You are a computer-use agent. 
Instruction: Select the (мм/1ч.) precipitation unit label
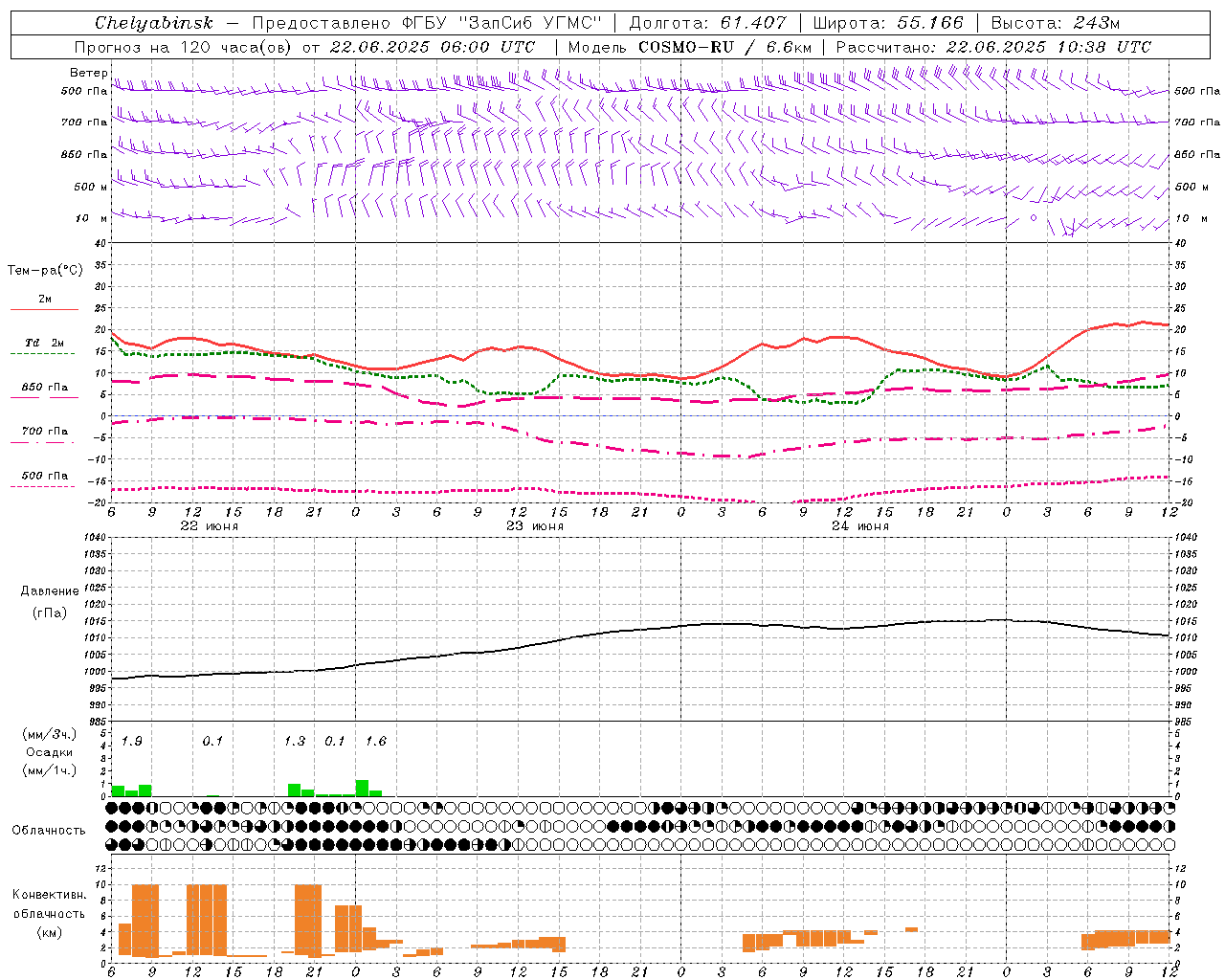click(x=50, y=771)
